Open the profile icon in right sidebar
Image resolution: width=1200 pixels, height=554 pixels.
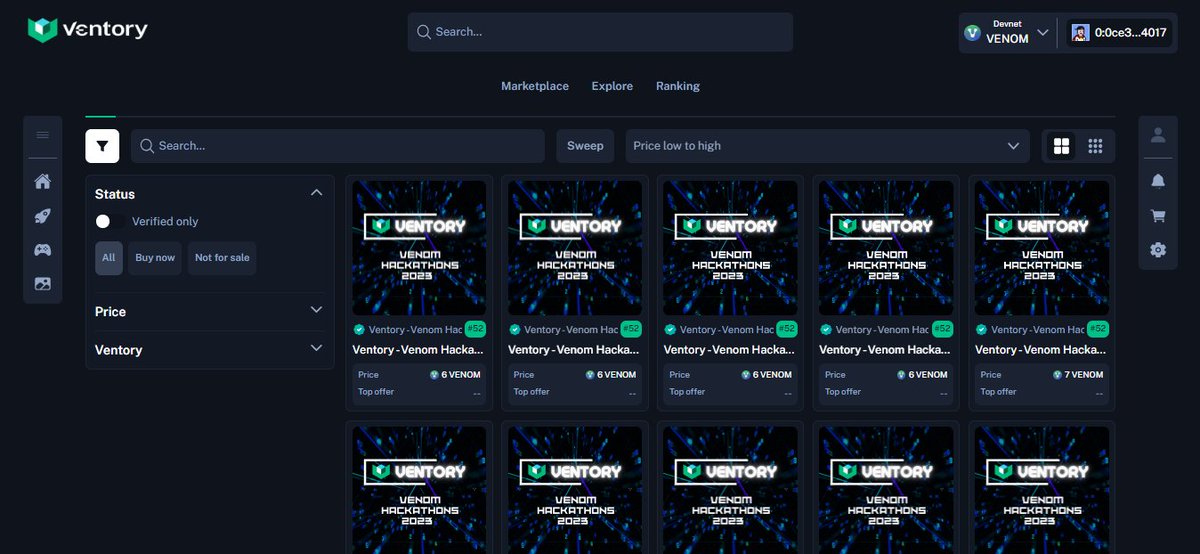pos(1158,135)
